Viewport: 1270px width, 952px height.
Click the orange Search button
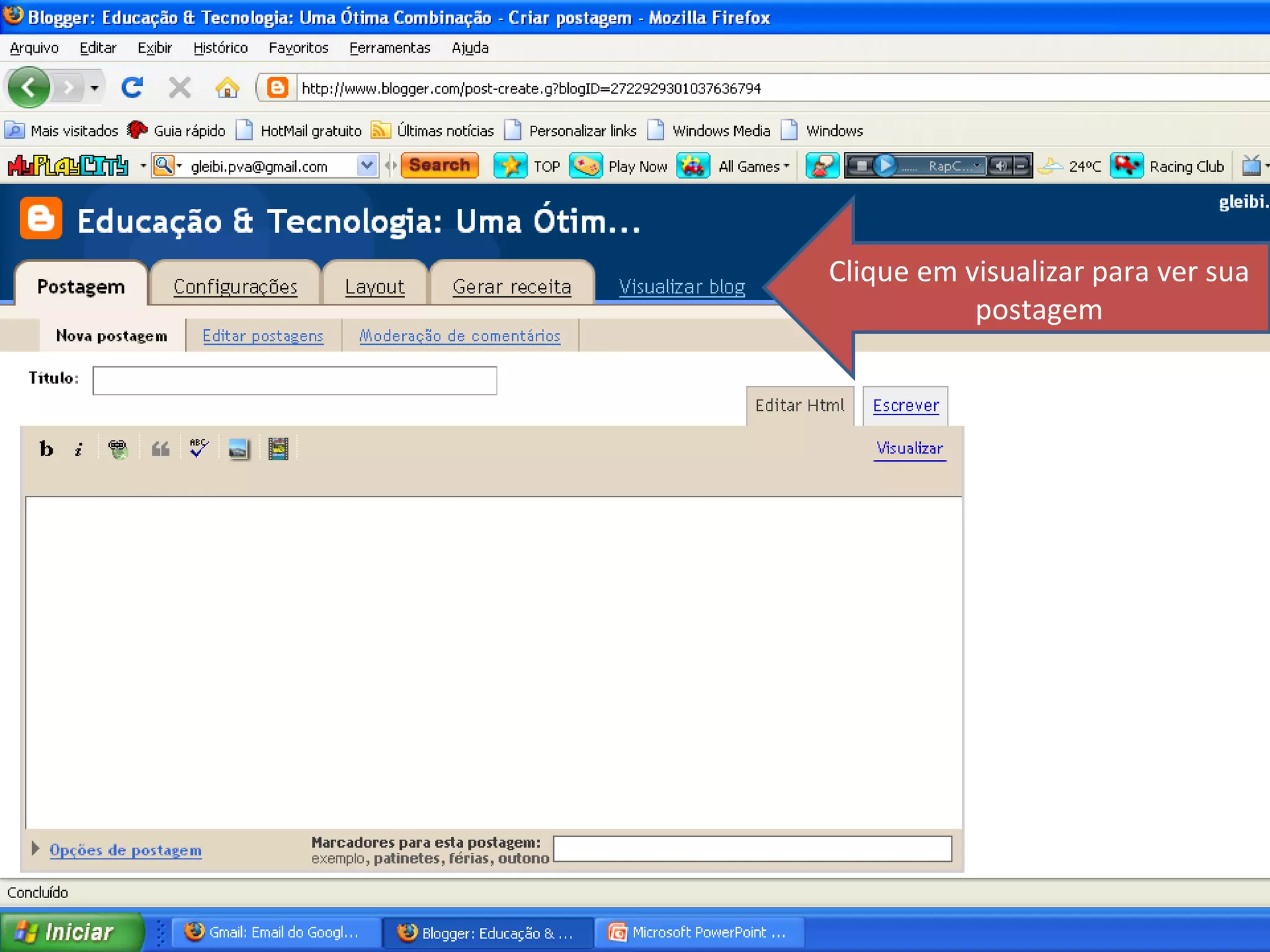tap(439, 165)
